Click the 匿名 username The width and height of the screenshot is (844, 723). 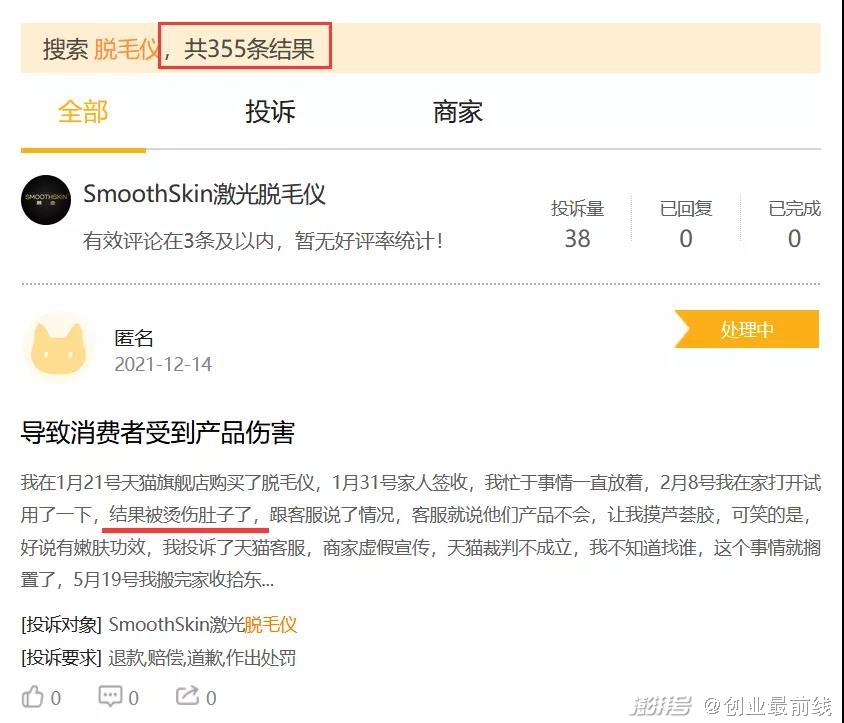point(134,338)
